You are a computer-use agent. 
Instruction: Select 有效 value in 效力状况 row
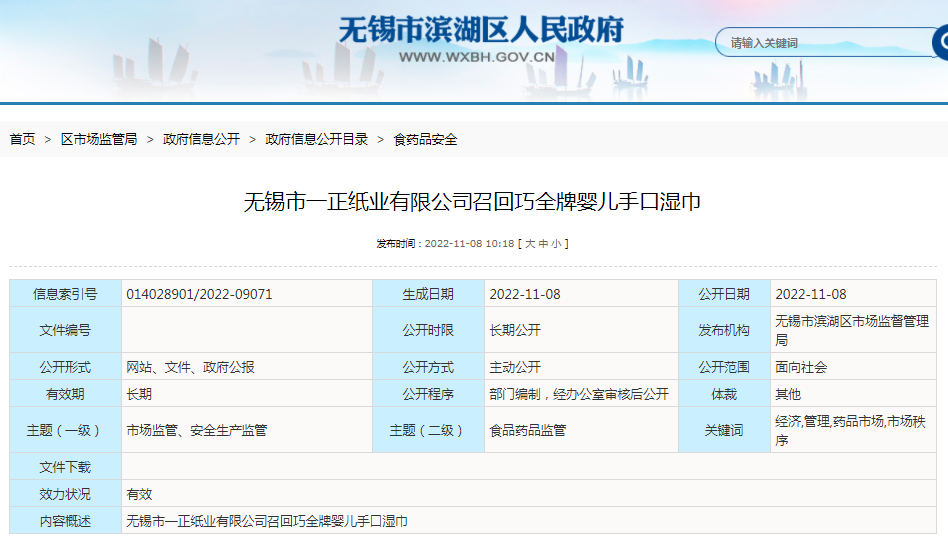click(139, 494)
